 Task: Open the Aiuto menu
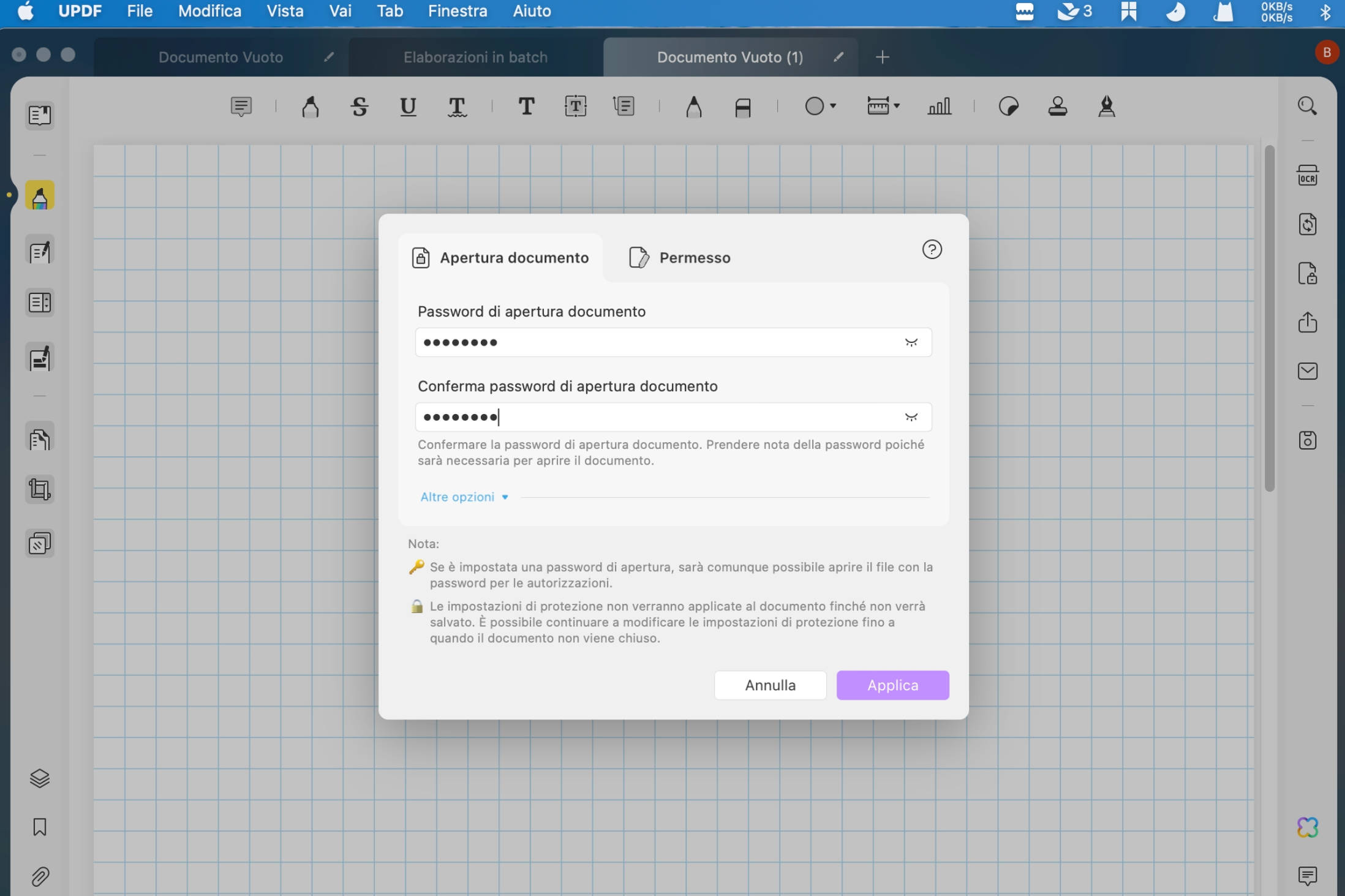(532, 11)
